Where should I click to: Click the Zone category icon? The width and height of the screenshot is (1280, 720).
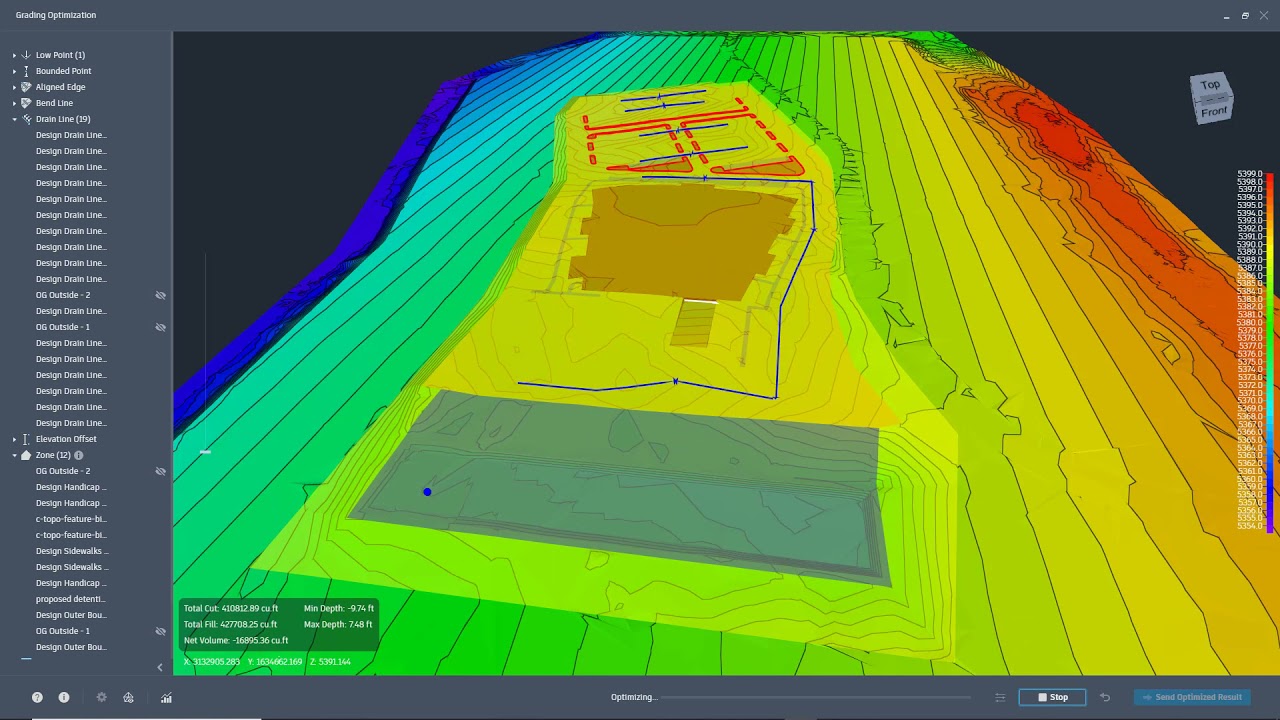[x=24, y=455]
